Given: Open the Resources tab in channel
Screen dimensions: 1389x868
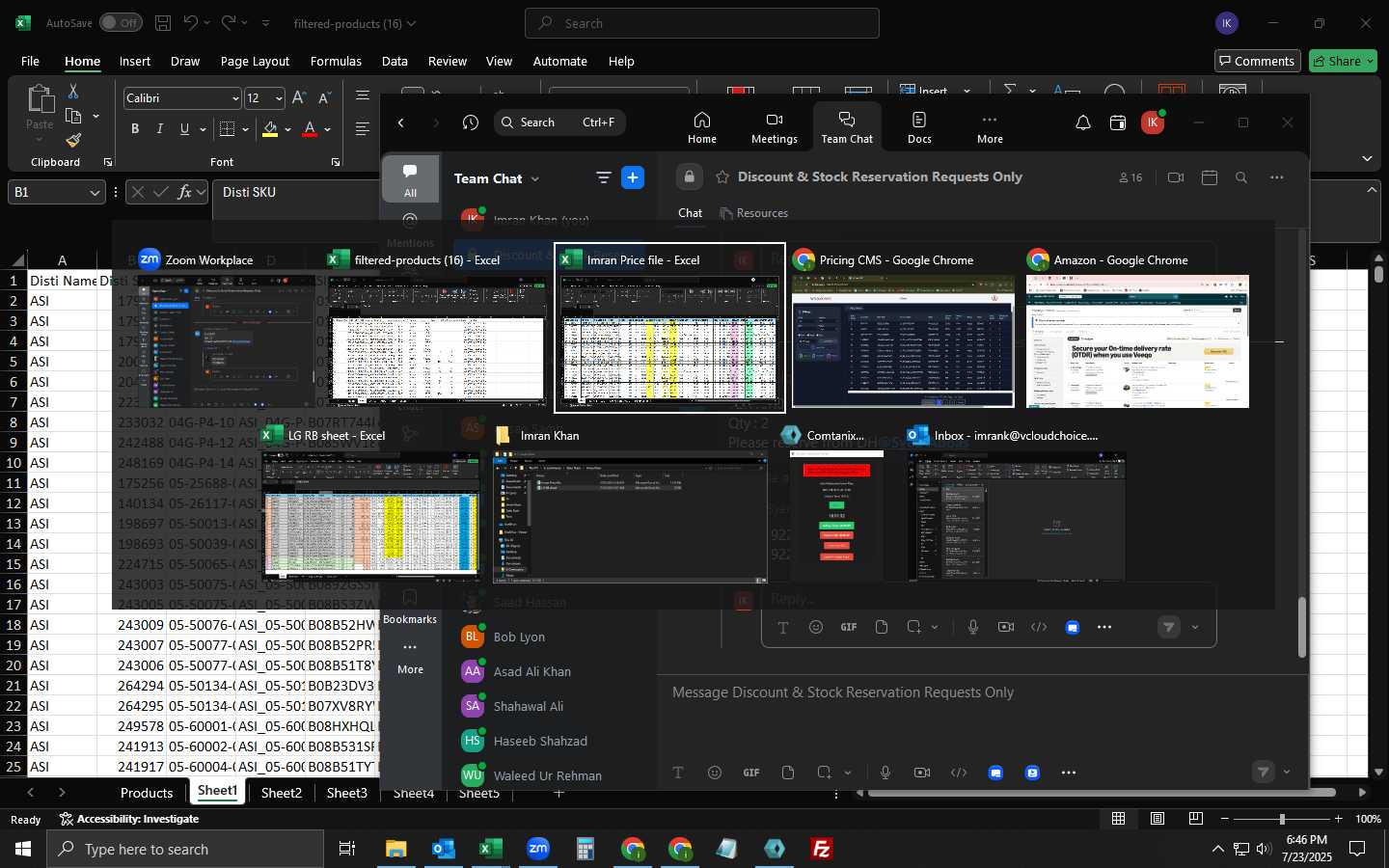Looking at the screenshot, I should 754,213.
